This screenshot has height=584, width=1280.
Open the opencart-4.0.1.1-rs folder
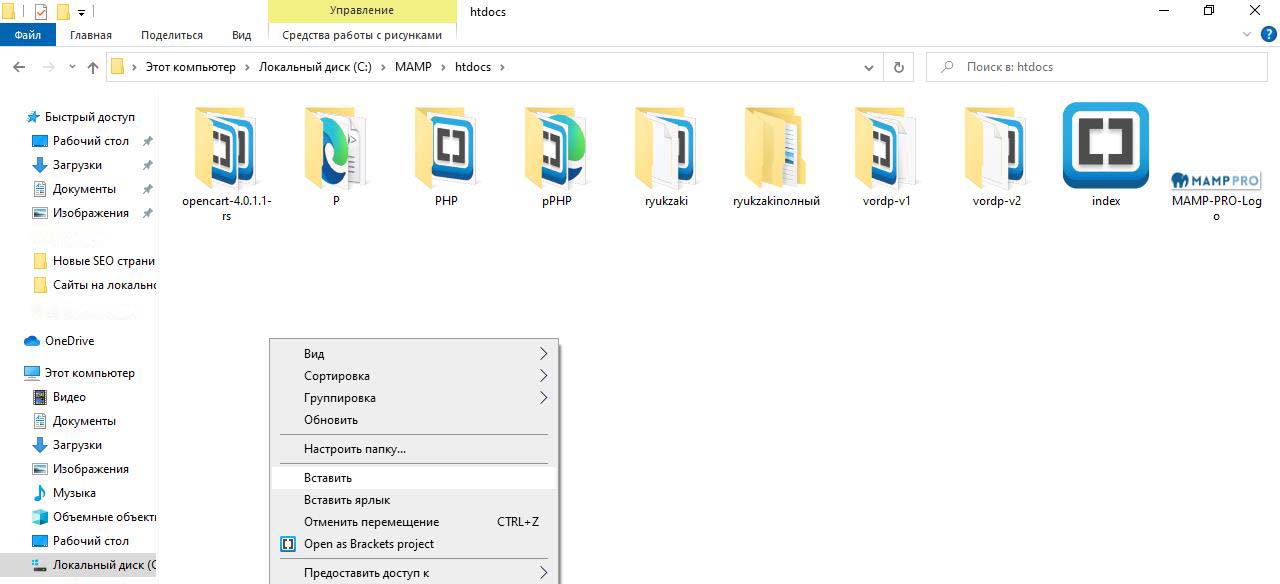(226, 150)
